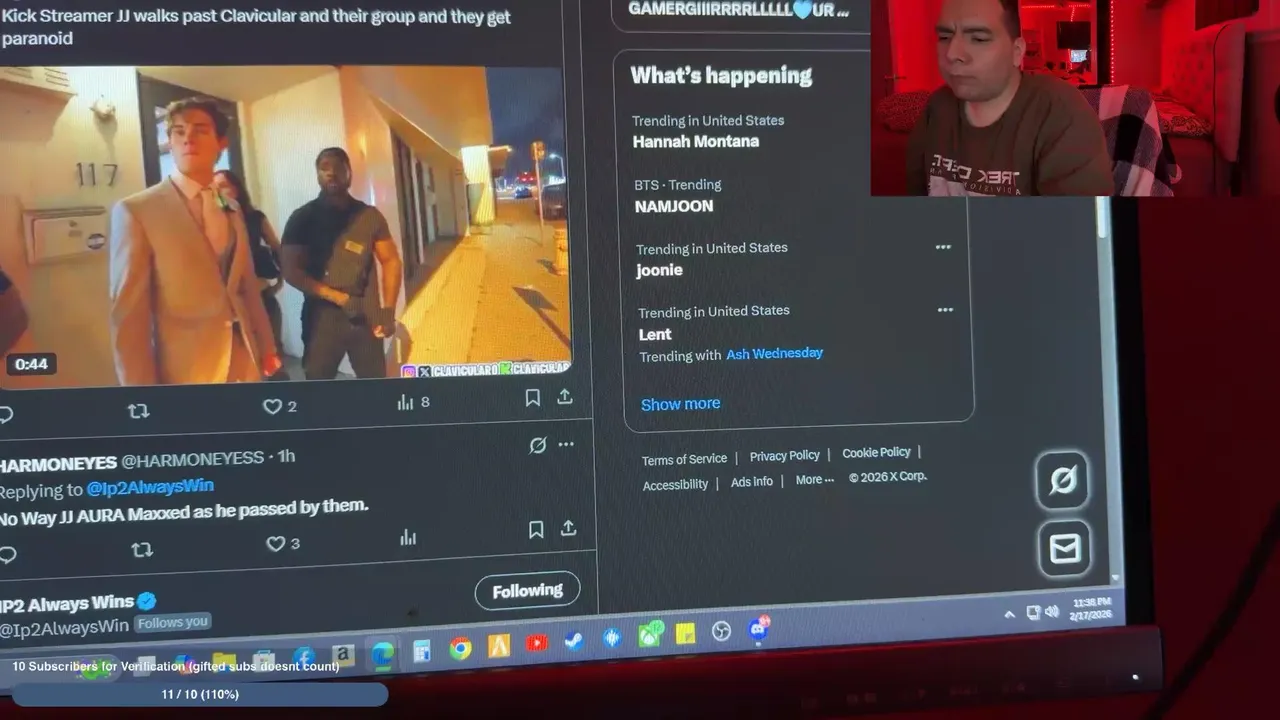The height and width of the screenshot is (720, 1280).
Task: Open the Accessibility footer link
Action: tap(675, 484)
